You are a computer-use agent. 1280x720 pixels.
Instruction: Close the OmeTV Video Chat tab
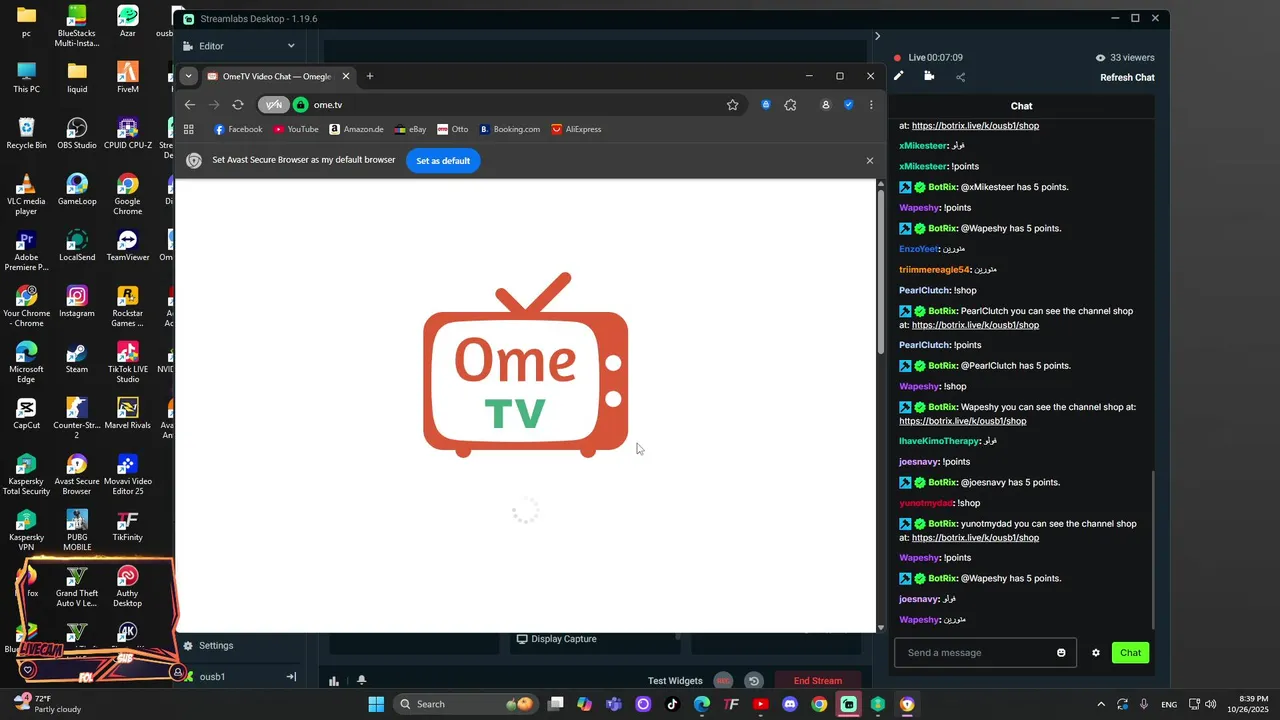click(346, 76)
